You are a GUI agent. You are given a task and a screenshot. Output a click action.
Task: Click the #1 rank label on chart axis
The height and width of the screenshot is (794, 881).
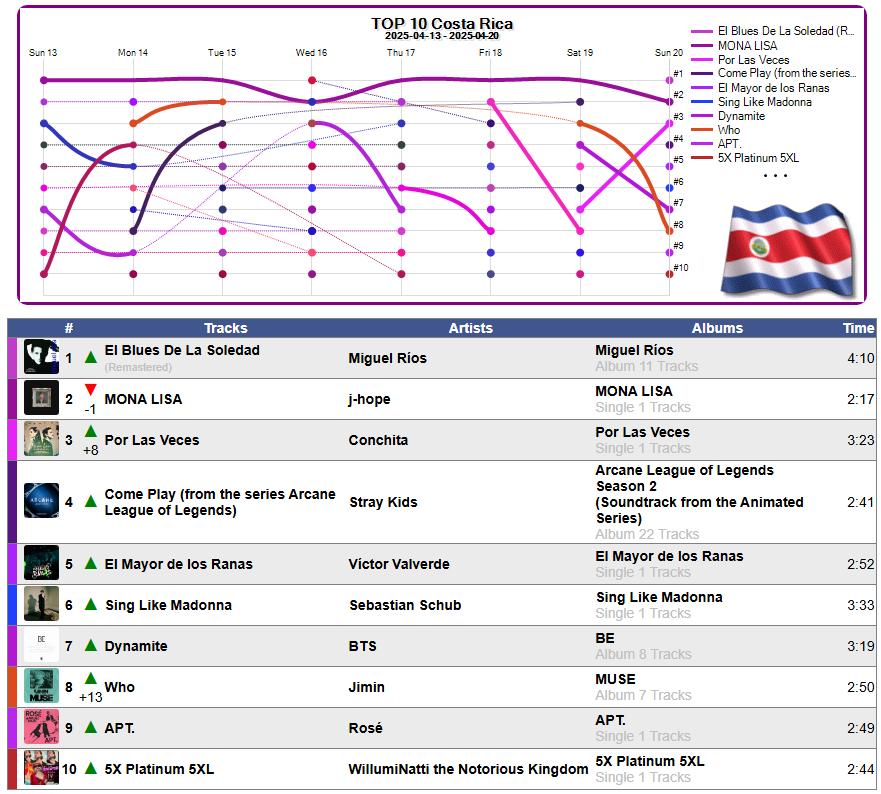678,74
